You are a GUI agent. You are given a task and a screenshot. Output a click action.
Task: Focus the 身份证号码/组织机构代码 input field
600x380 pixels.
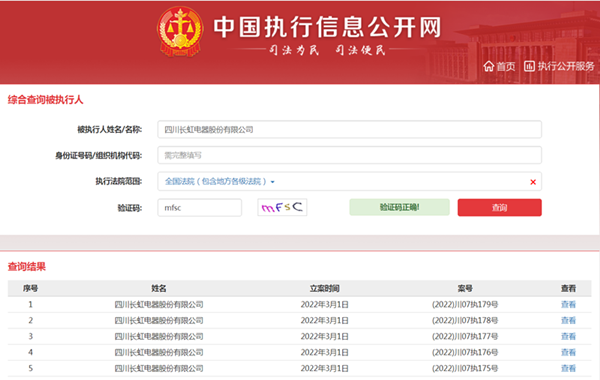[x=349, y=155]
